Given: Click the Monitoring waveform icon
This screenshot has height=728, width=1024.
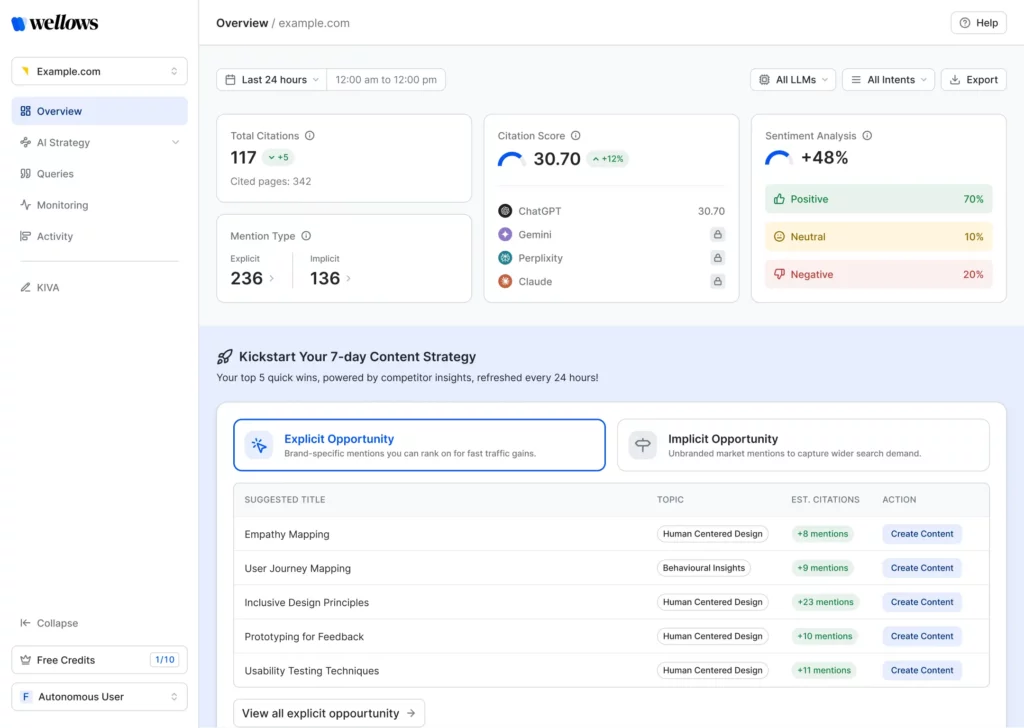Looking at the screenshot, I should pyautogui.click(x=28, y=205).
